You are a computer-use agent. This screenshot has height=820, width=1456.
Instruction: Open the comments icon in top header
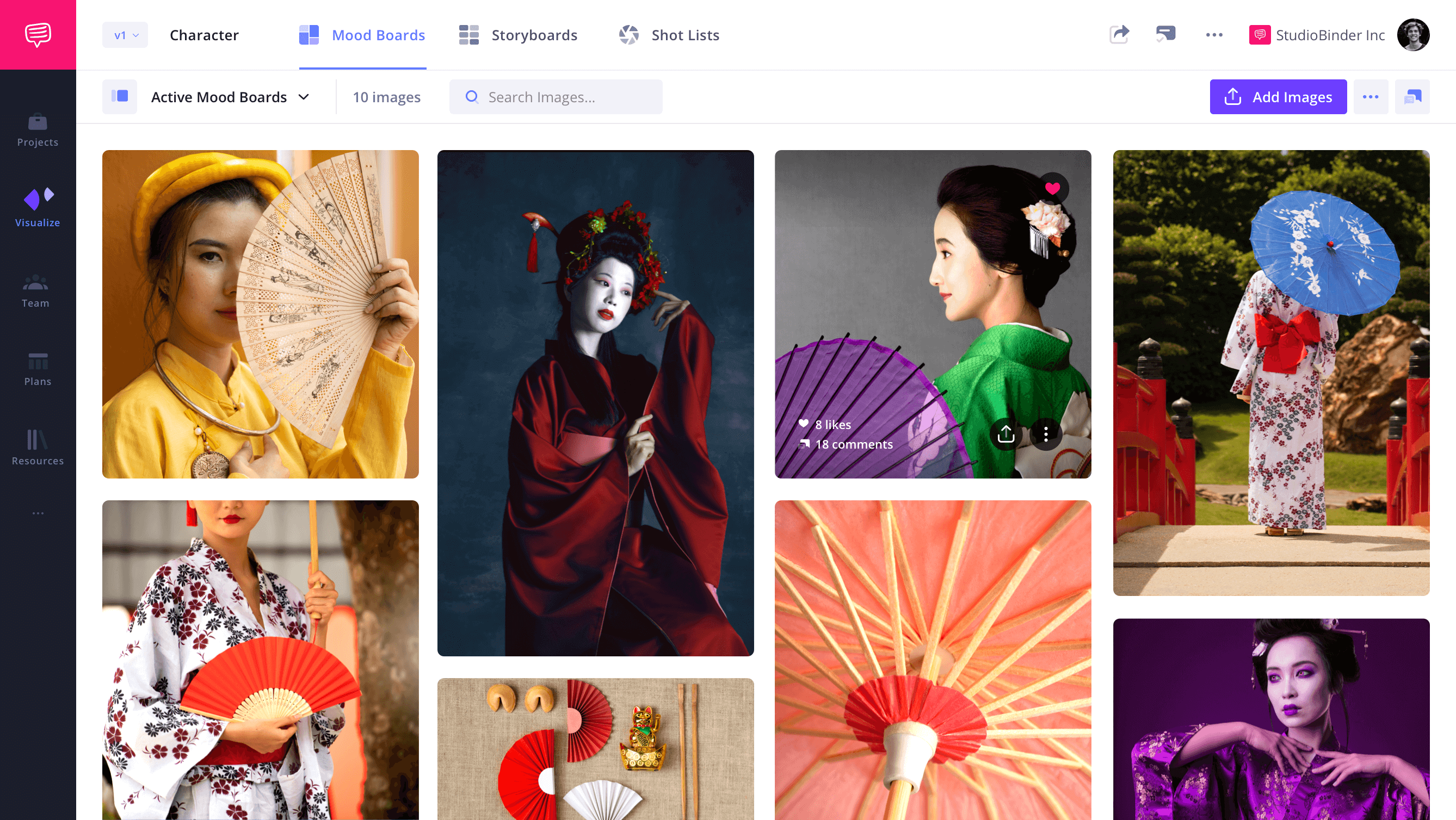(1165, 34)
